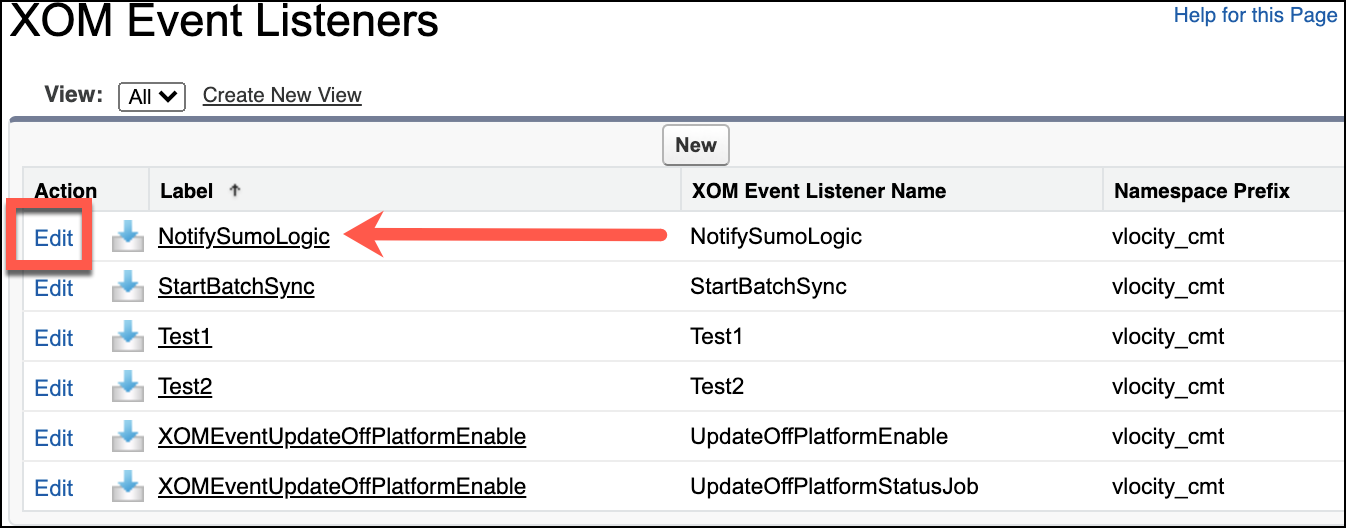Sort by XOM Event Listener Name header
The height and width of the screenshot is (528, 1346).
(818, 190)
